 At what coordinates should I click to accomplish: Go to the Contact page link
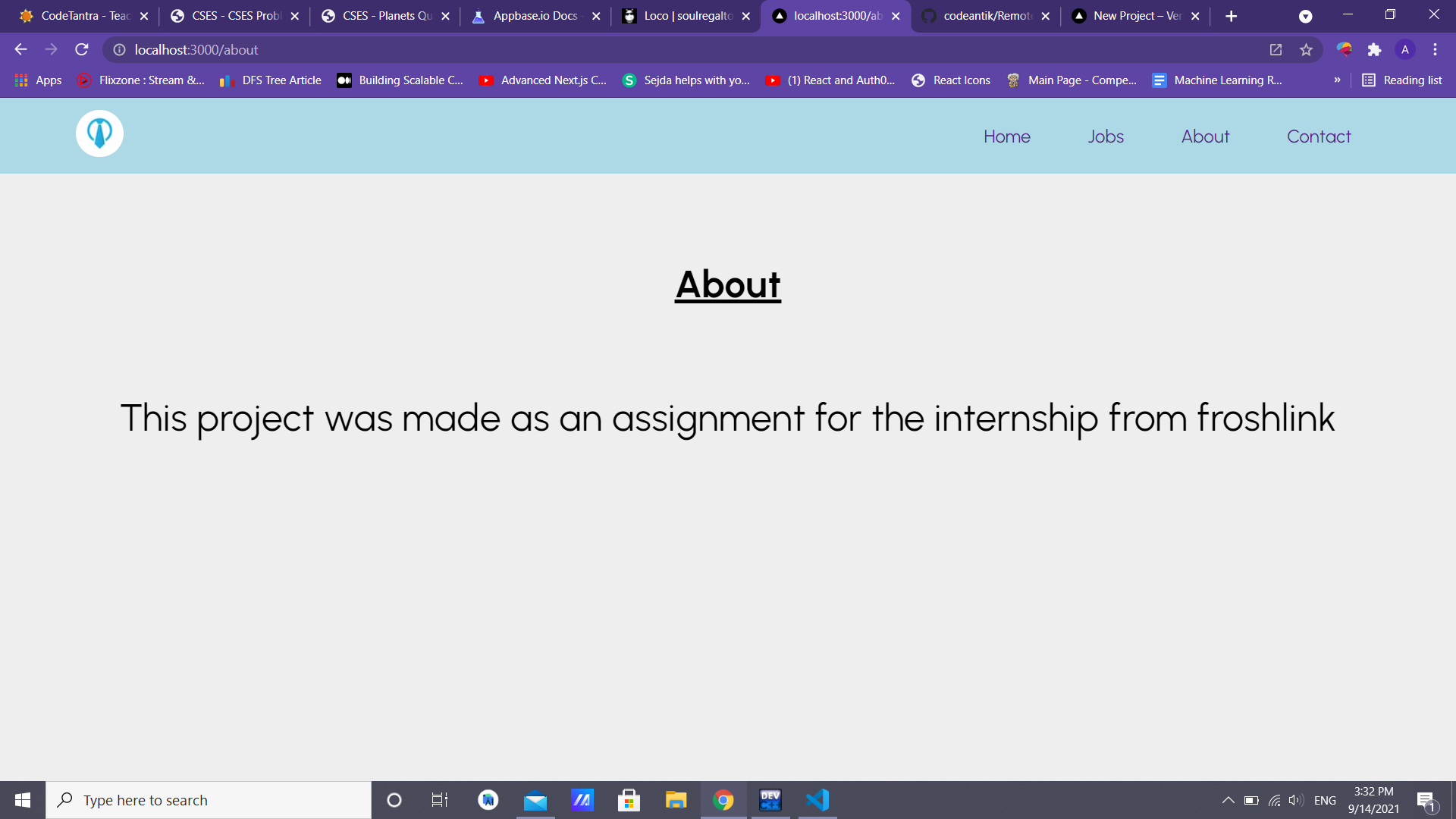(1319, 136)
